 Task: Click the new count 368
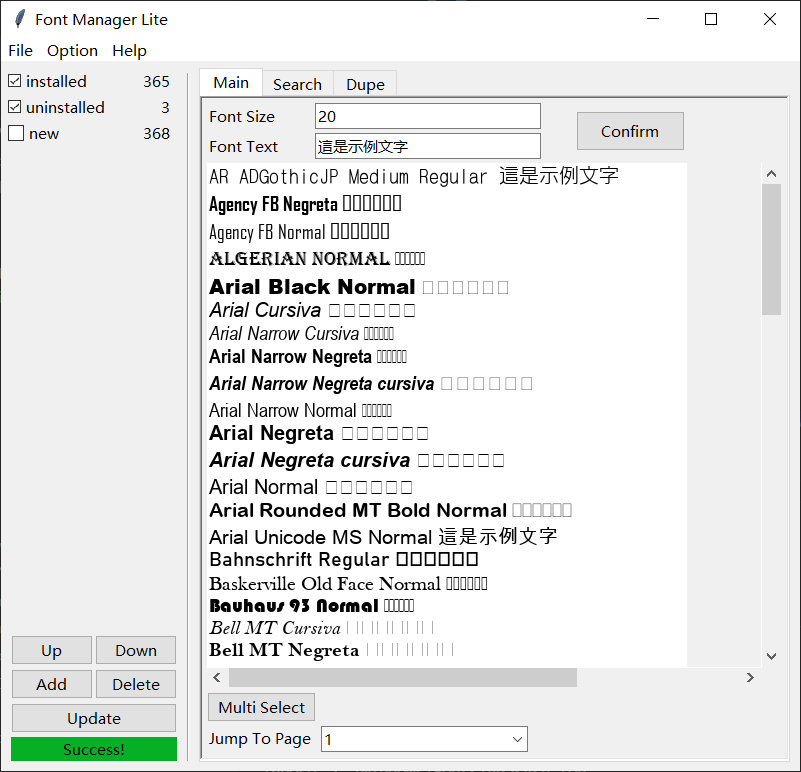click(x=156, y=133)
